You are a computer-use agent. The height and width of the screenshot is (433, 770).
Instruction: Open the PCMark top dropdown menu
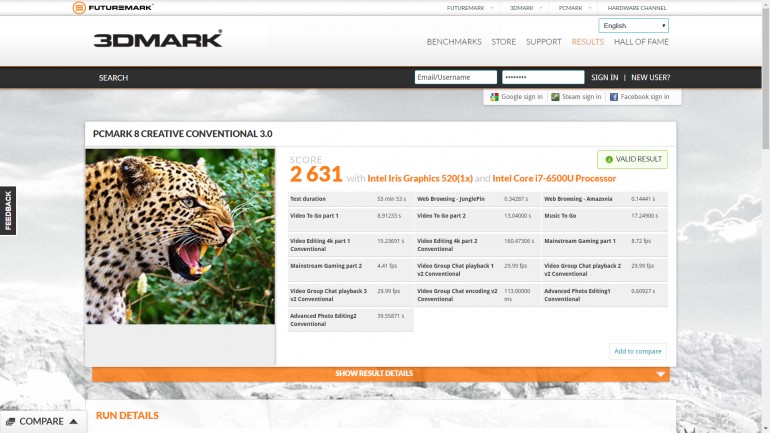[x=575, y=8]
